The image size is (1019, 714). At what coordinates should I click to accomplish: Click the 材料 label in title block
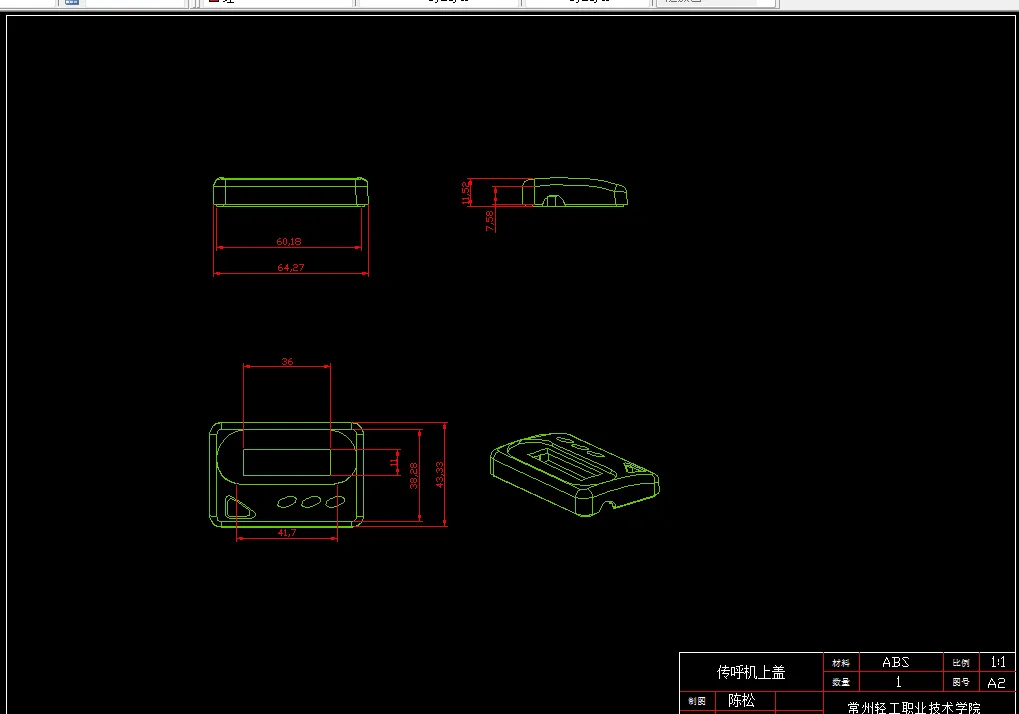point(840,663)
